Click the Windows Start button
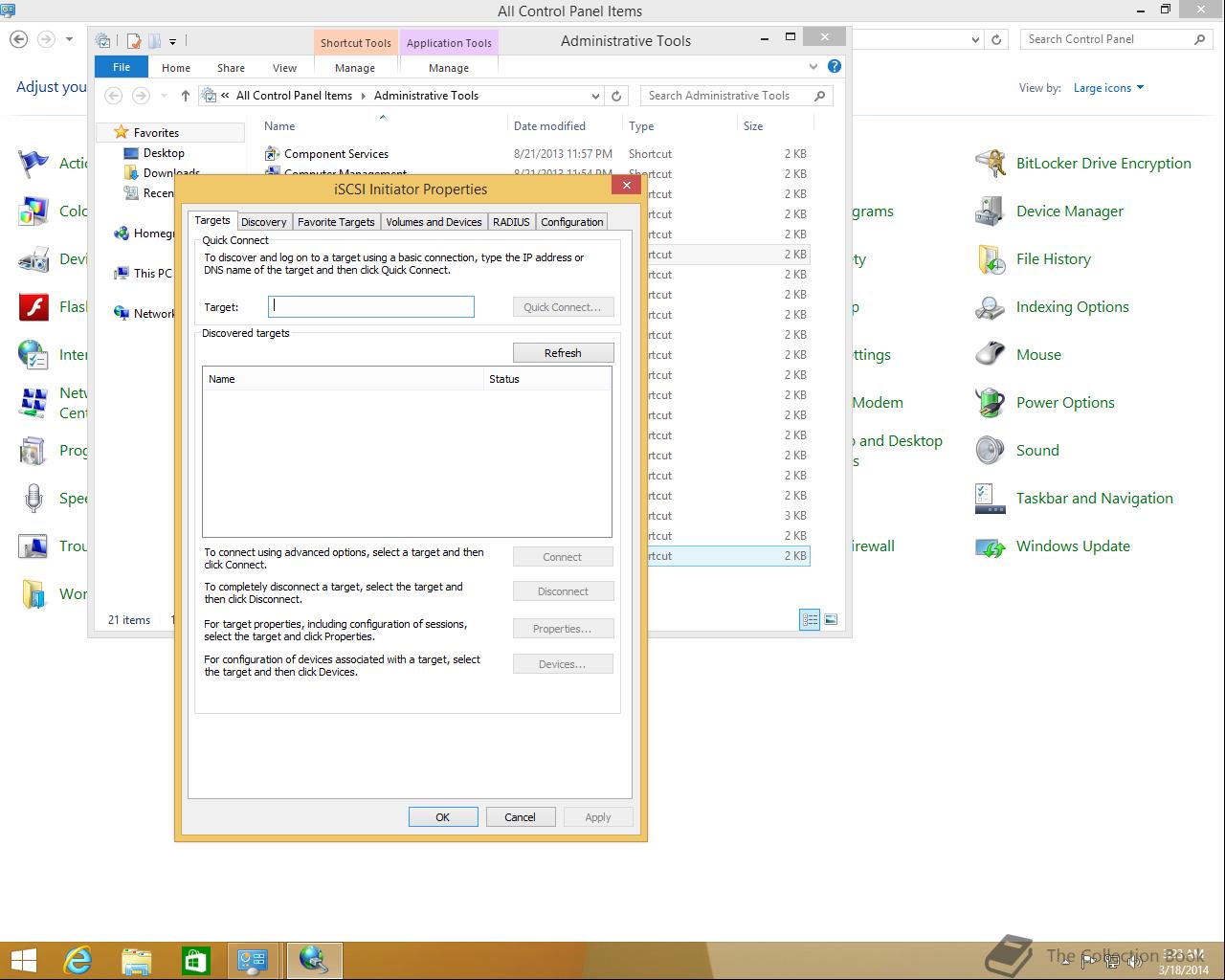The width and height of the screenshot is (1225, 980). click(23, 960)
